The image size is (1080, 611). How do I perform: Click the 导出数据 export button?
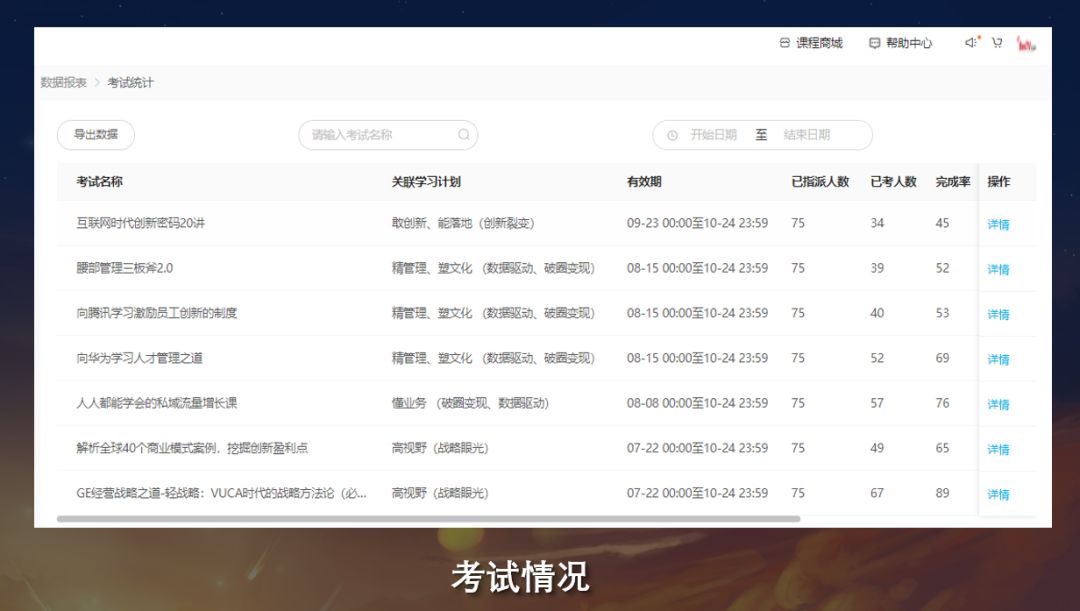(96, 135)
